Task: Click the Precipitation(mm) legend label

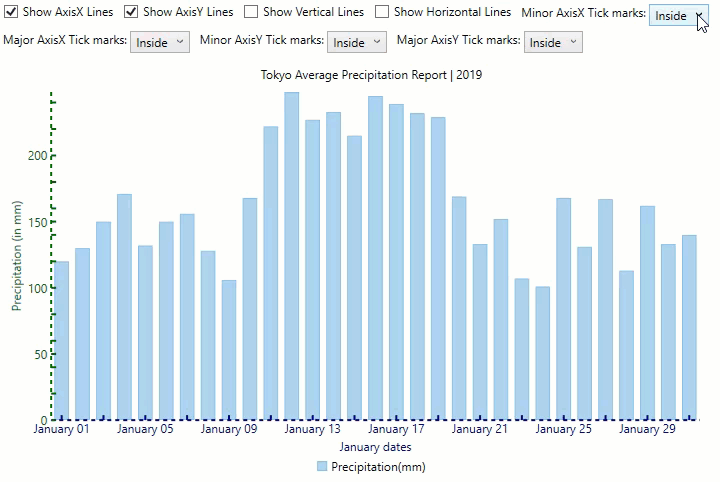Action: pos(379,467)
